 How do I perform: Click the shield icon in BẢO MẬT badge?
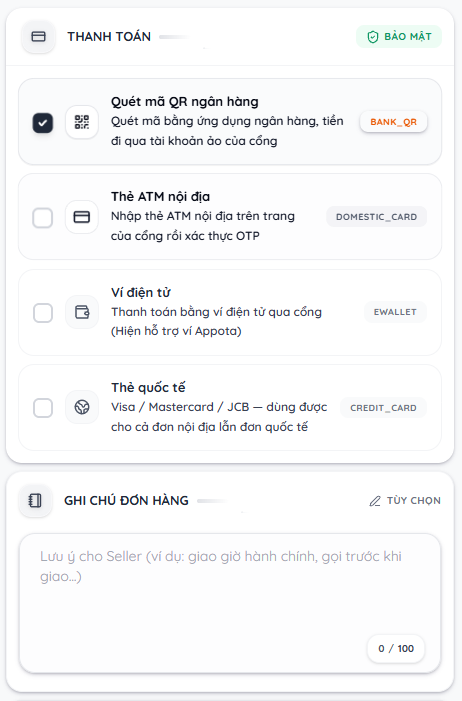tap(373, 37)
